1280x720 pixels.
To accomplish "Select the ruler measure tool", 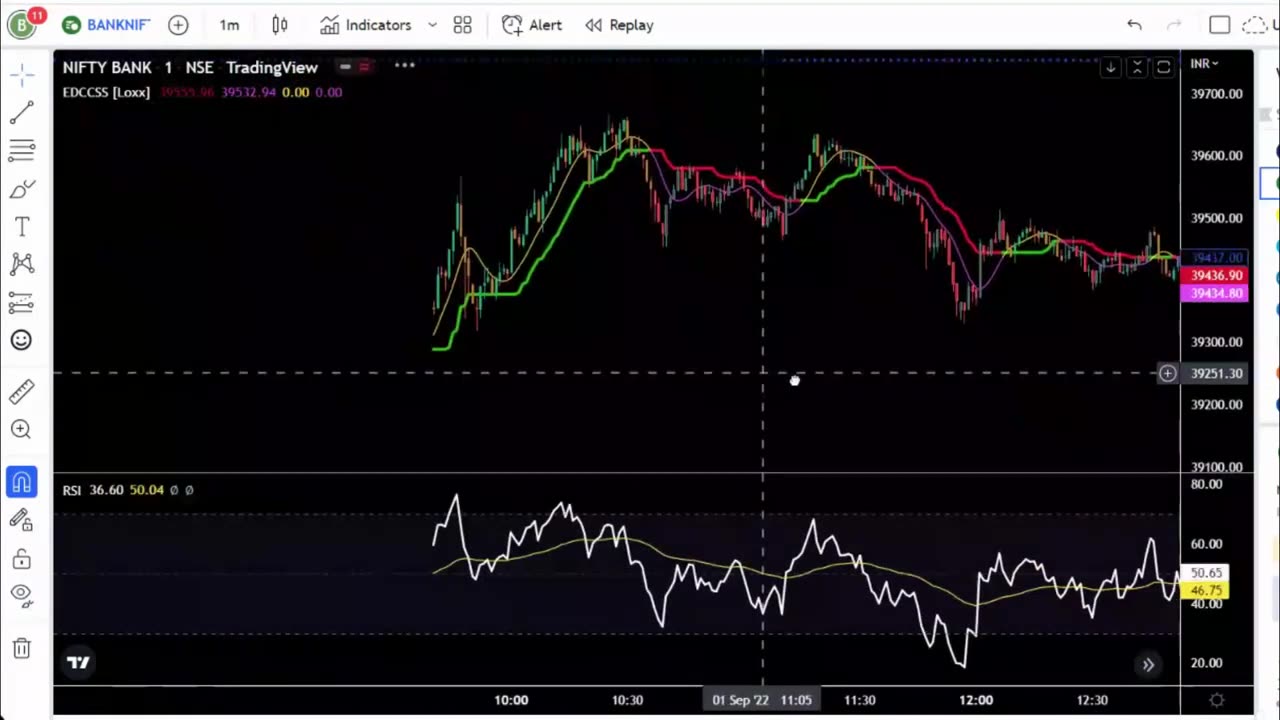I will pyautogui.click(x=22, y=391).
